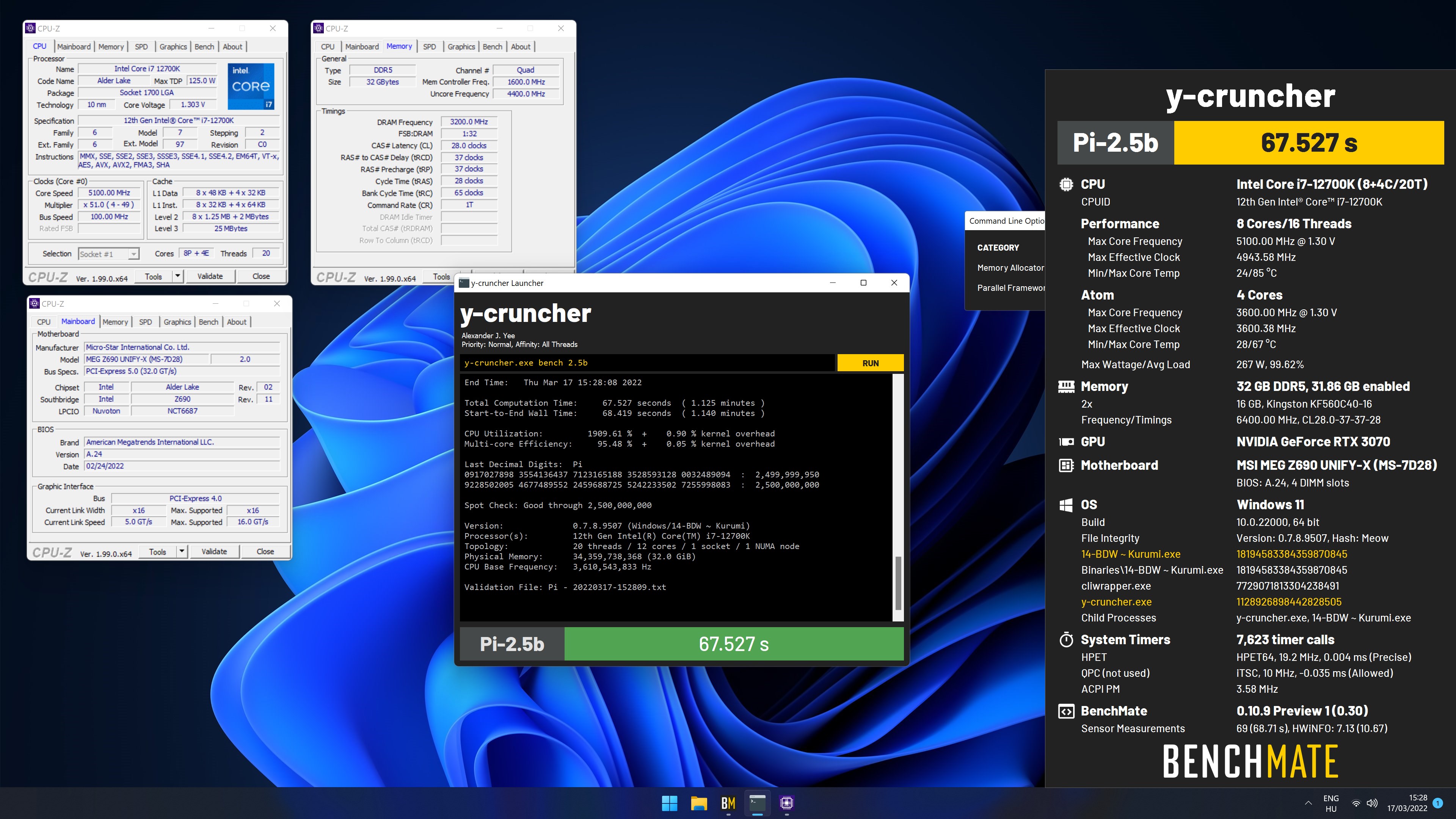
Task: Expand Tools arrow in CPU tab window
Action: click(177, 276)
